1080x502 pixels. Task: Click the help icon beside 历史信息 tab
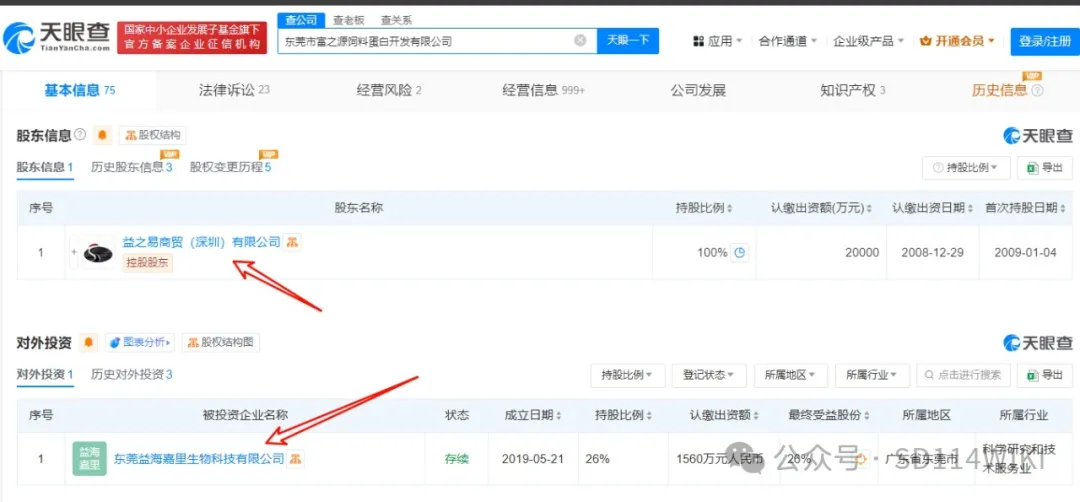pyautogui.click(x=1038, y=91)
